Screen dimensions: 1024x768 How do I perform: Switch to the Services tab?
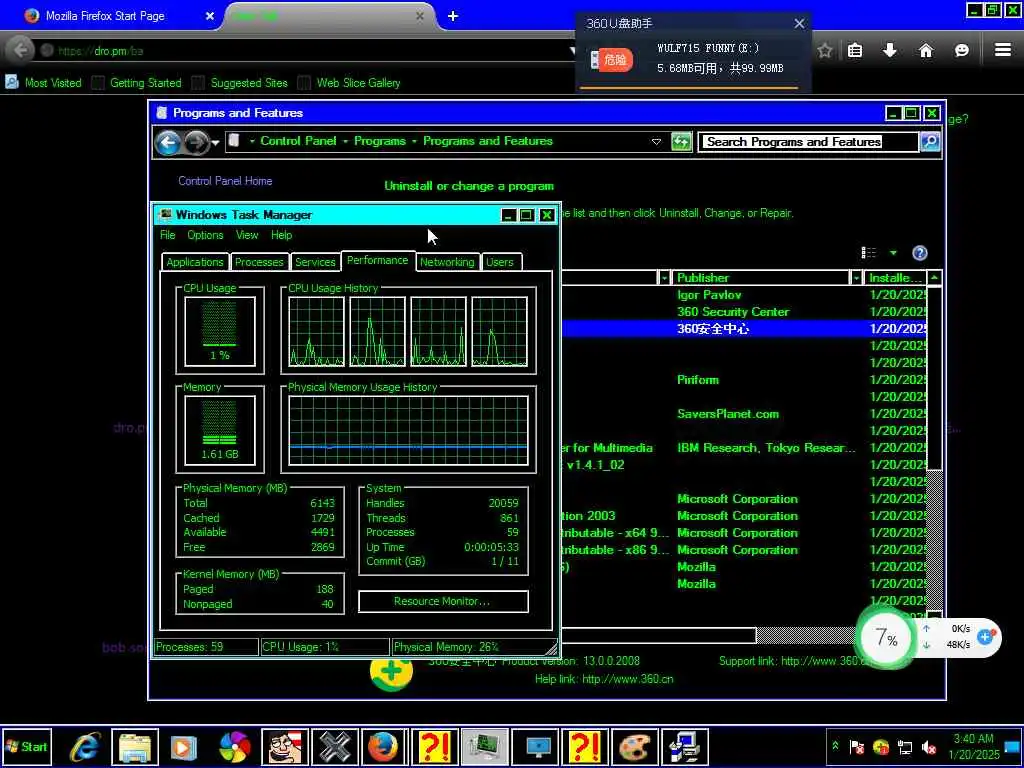click(x=315, y=262)
